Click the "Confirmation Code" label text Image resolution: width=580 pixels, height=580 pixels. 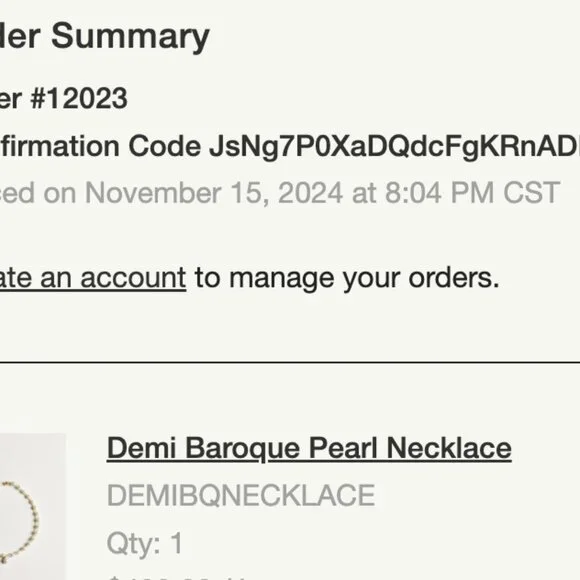click(100, 146)
